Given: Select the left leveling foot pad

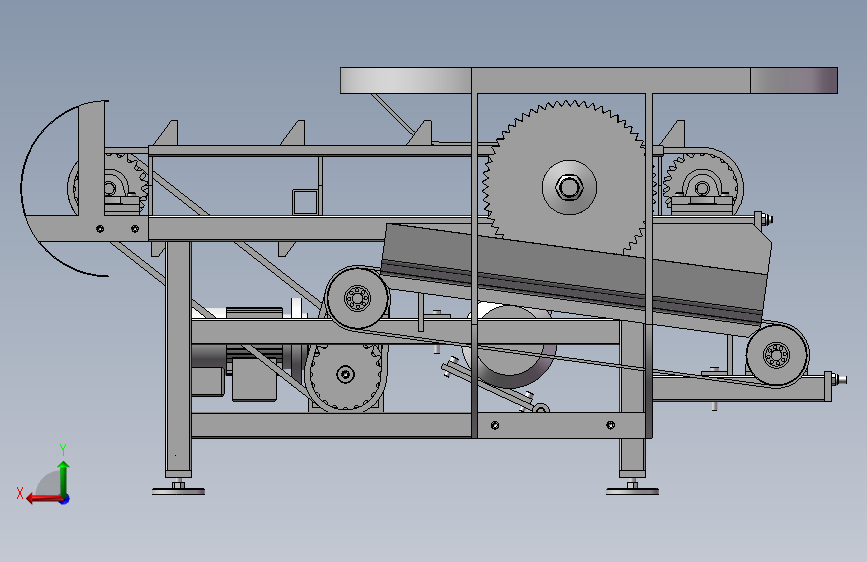Looking at the screenshot, I should tap(179, 491).
